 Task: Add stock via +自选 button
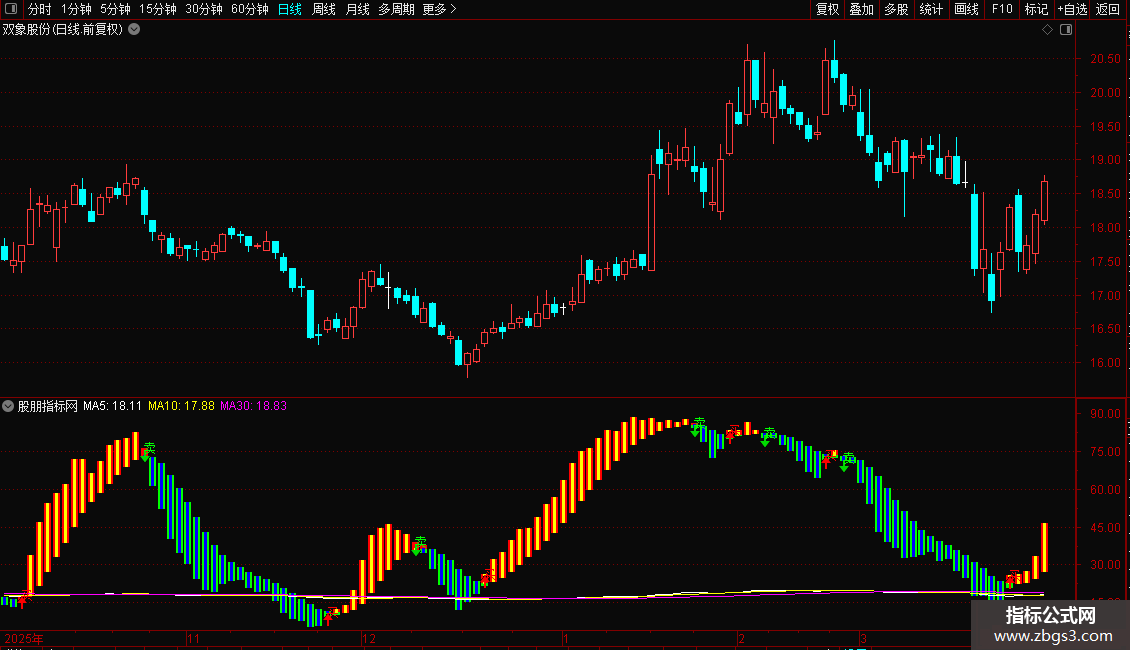[x=1072, y=9]
